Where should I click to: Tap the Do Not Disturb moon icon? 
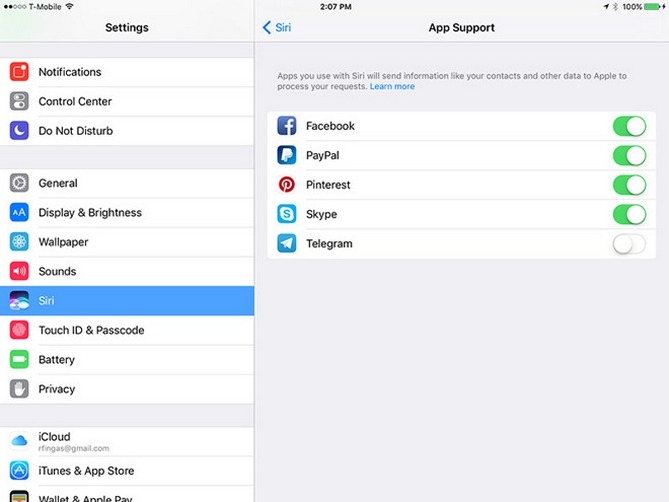tap(19, 131)
